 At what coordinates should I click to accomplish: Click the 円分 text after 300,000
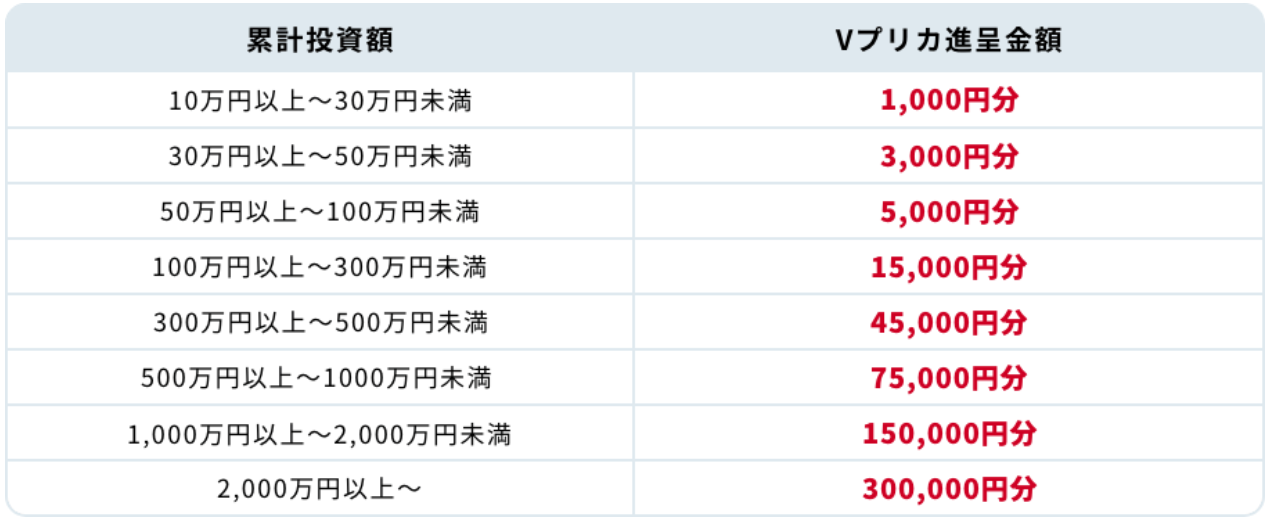(1011, 490)
